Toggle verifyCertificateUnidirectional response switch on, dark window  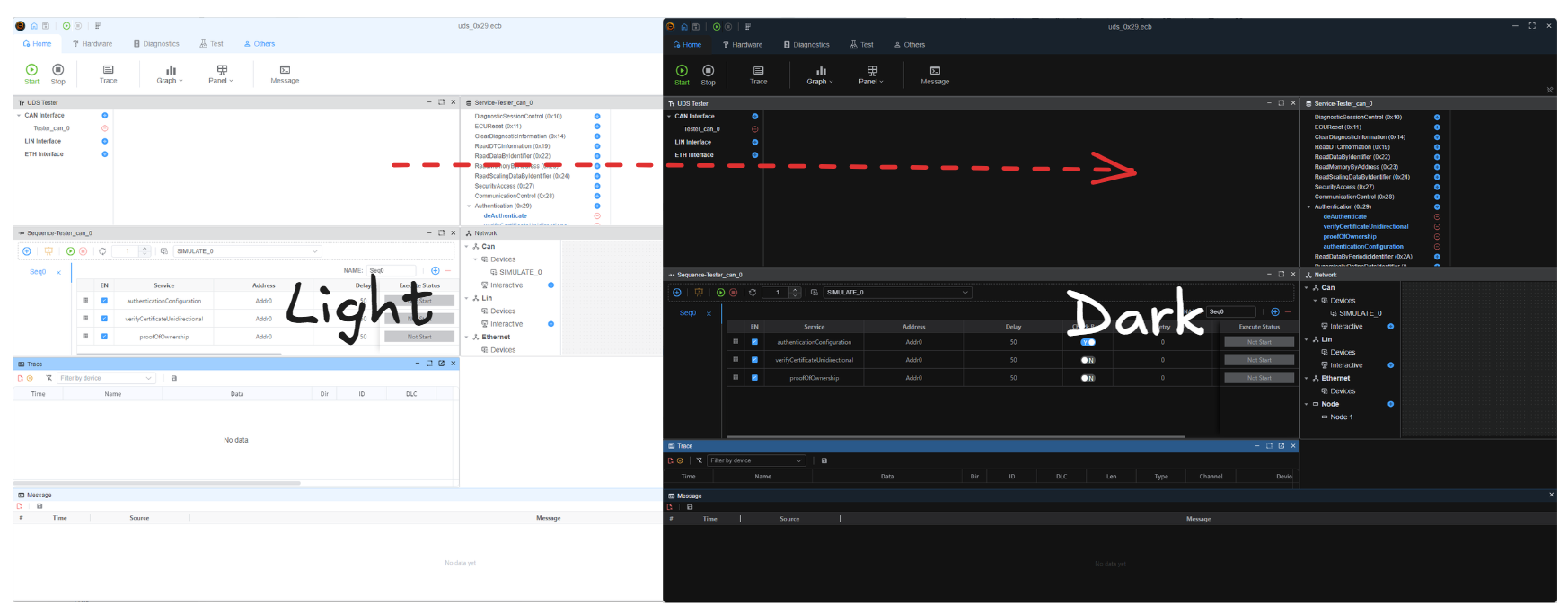(x=1088, y=360)
